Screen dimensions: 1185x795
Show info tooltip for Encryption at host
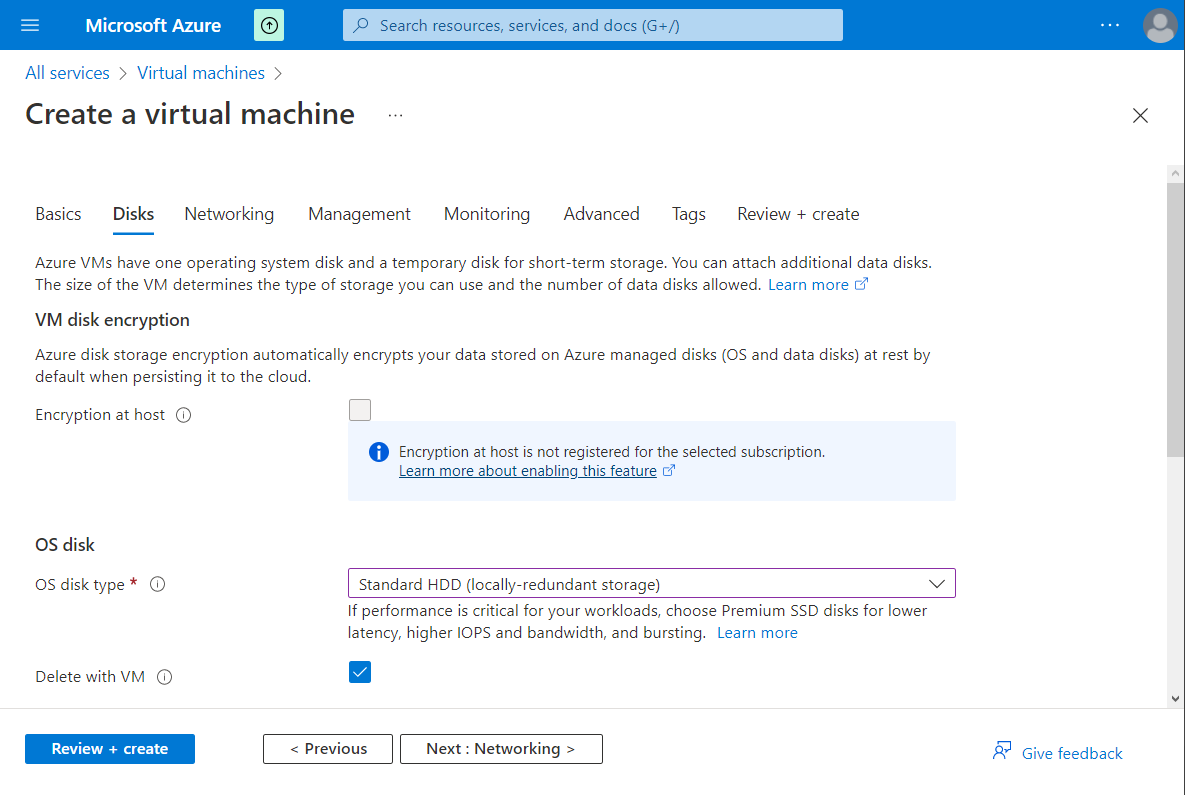pos(184,415)
